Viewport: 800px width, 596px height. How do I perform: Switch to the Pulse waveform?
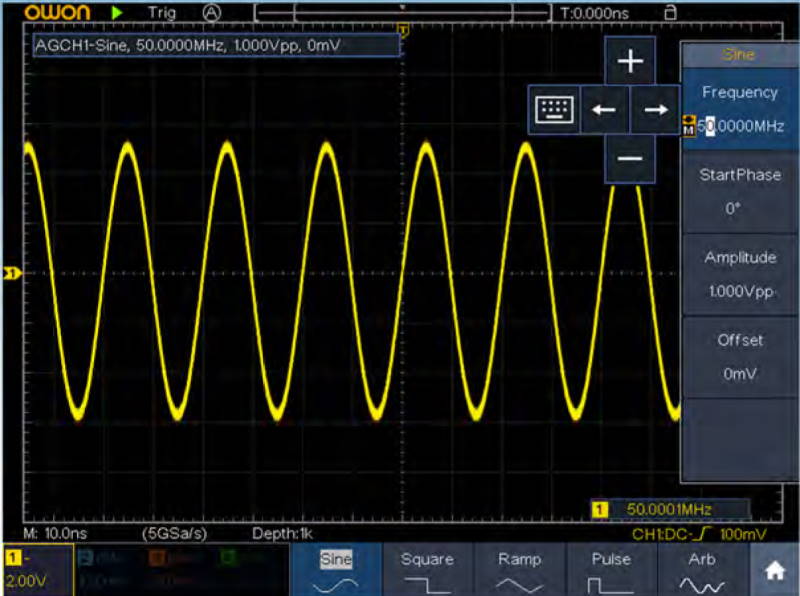[x=611, y=570]
